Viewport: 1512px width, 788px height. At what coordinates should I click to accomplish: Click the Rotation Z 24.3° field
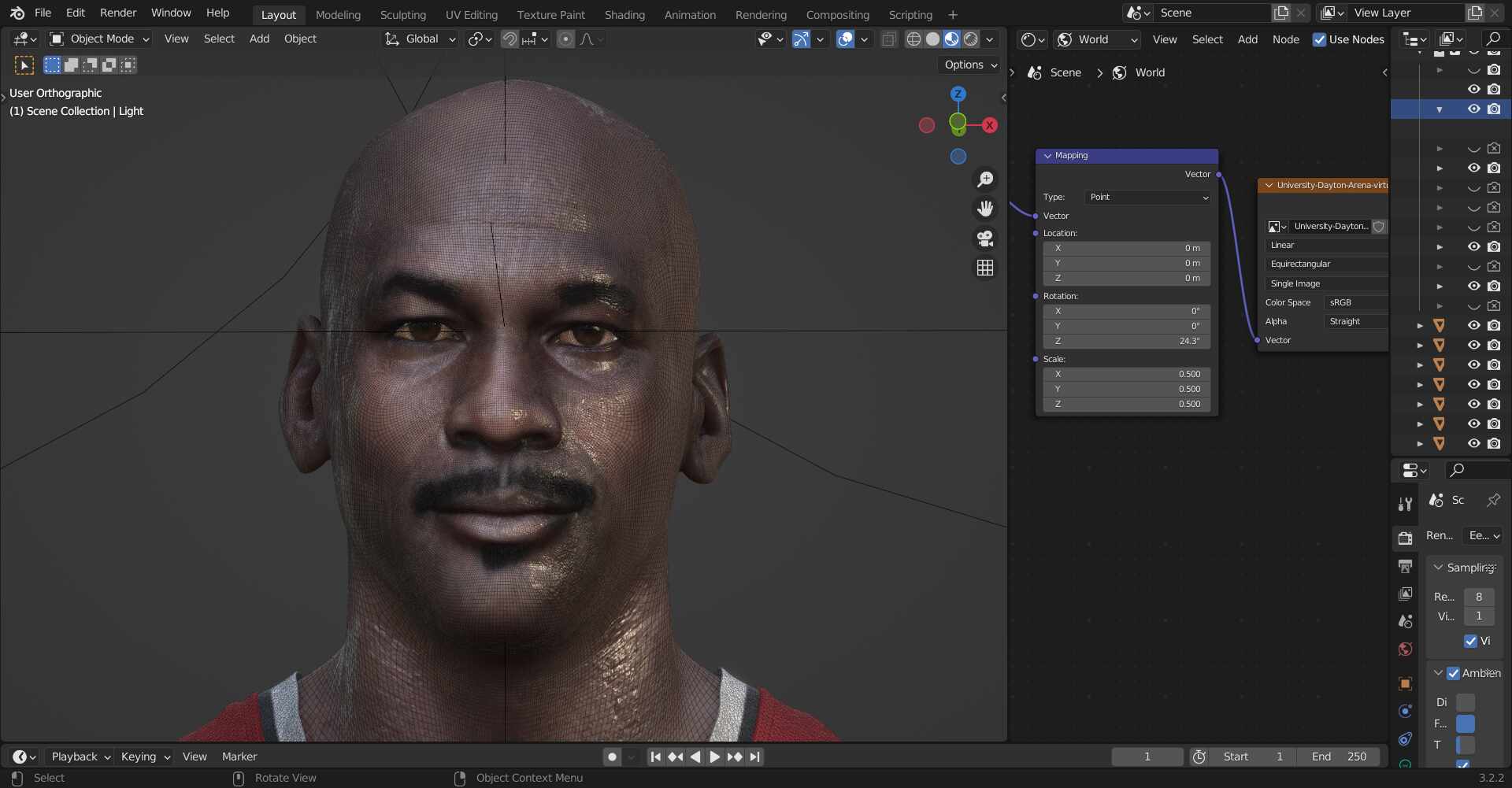[1126, 342]
